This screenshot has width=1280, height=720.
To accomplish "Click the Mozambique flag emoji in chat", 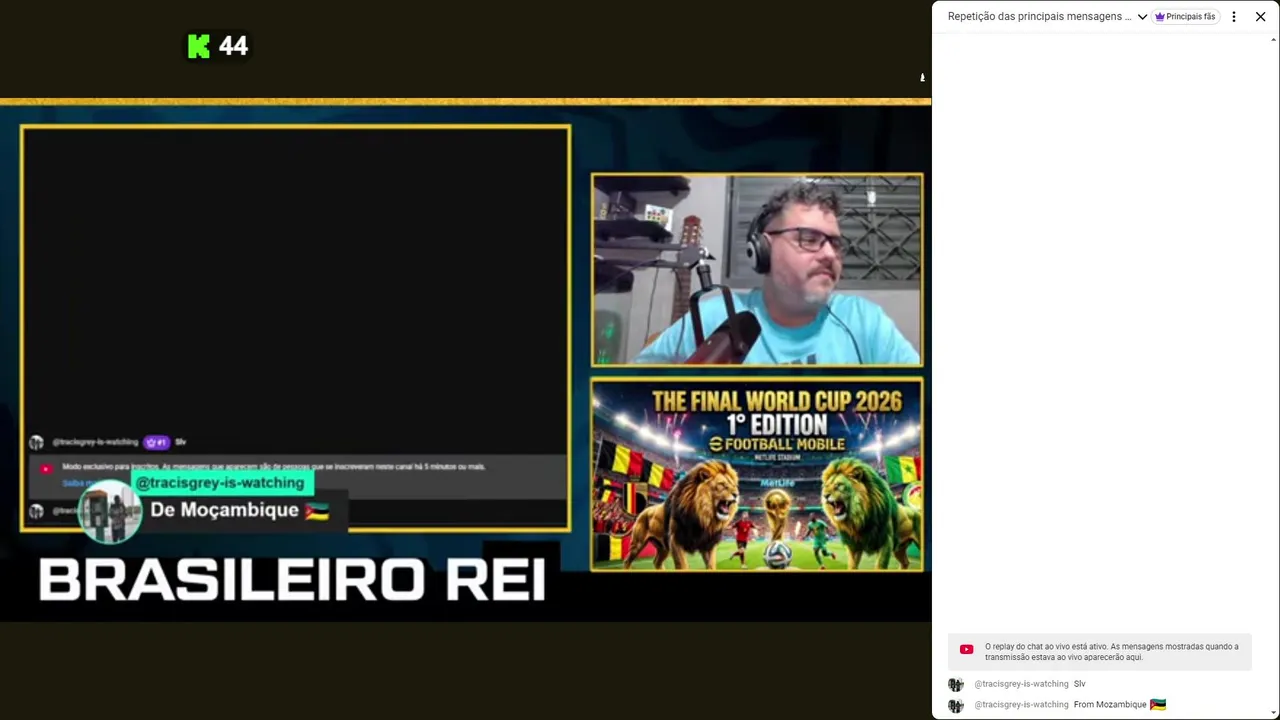I will tap(1158, 705).
